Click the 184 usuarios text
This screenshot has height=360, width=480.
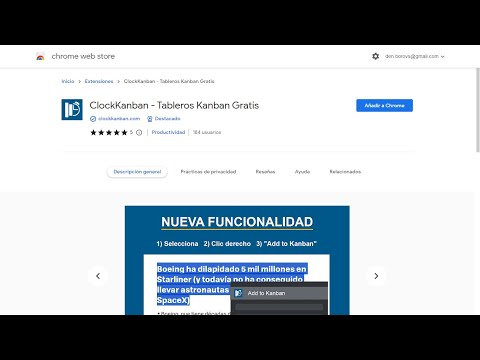coord(207,132)
